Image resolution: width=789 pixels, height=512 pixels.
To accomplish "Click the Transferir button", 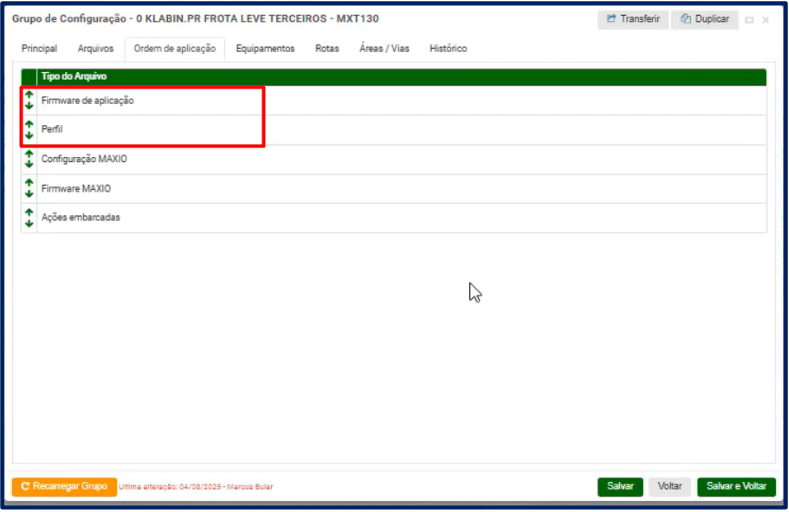I will pyautogui.click(x=633, y=19).
